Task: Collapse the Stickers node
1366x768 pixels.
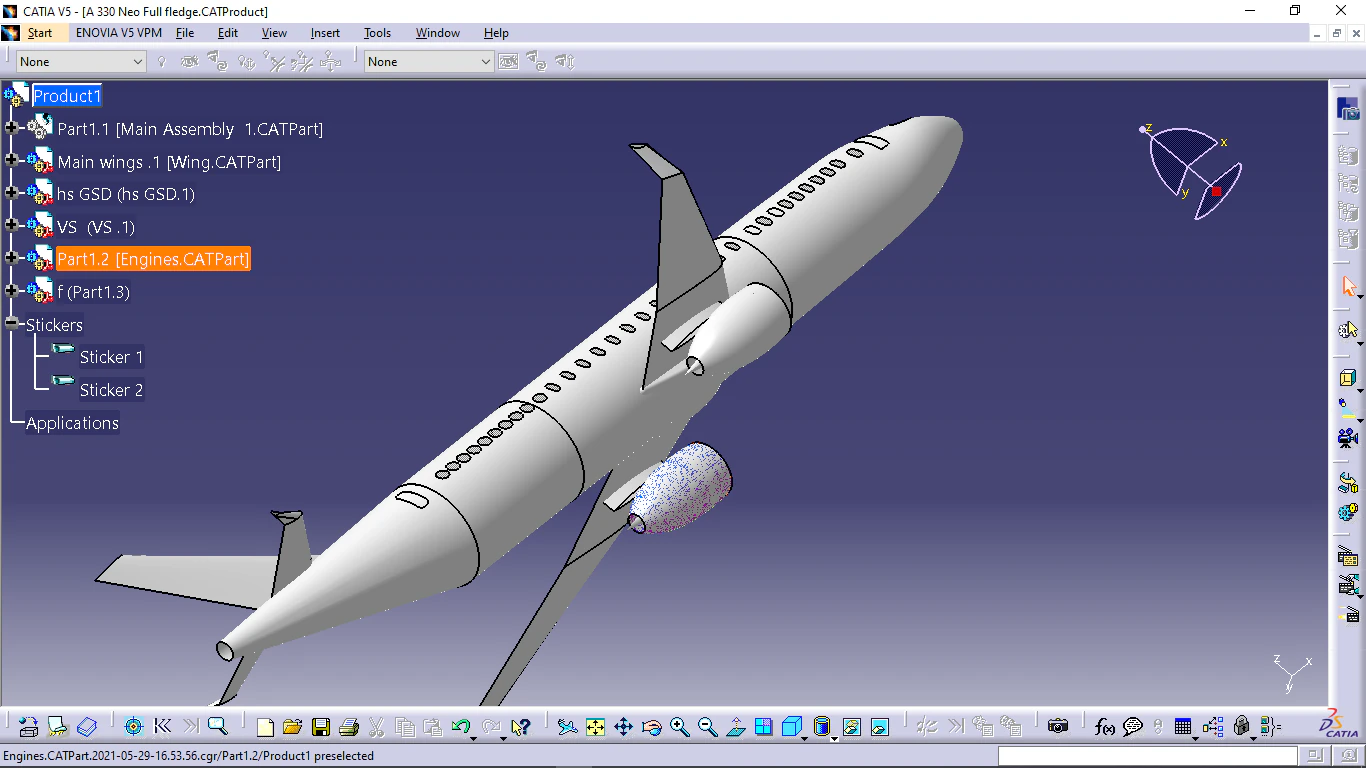Action: click(12, 323)
